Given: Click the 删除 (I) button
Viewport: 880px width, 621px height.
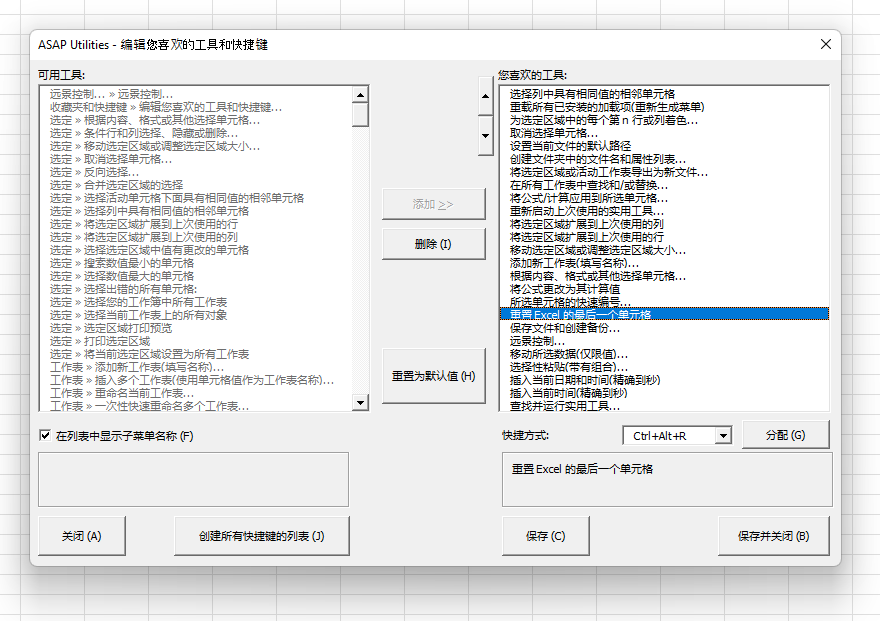Looking at the screenshot, I should (x=433, y=244).
